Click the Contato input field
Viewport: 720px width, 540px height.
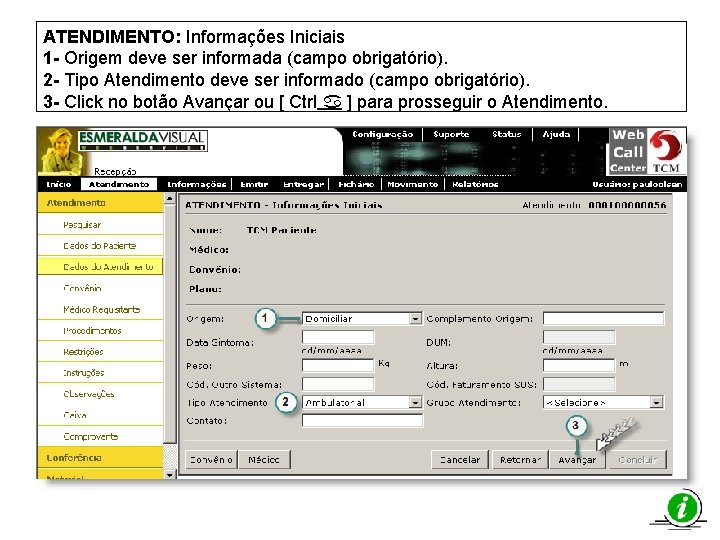point(362,420)
